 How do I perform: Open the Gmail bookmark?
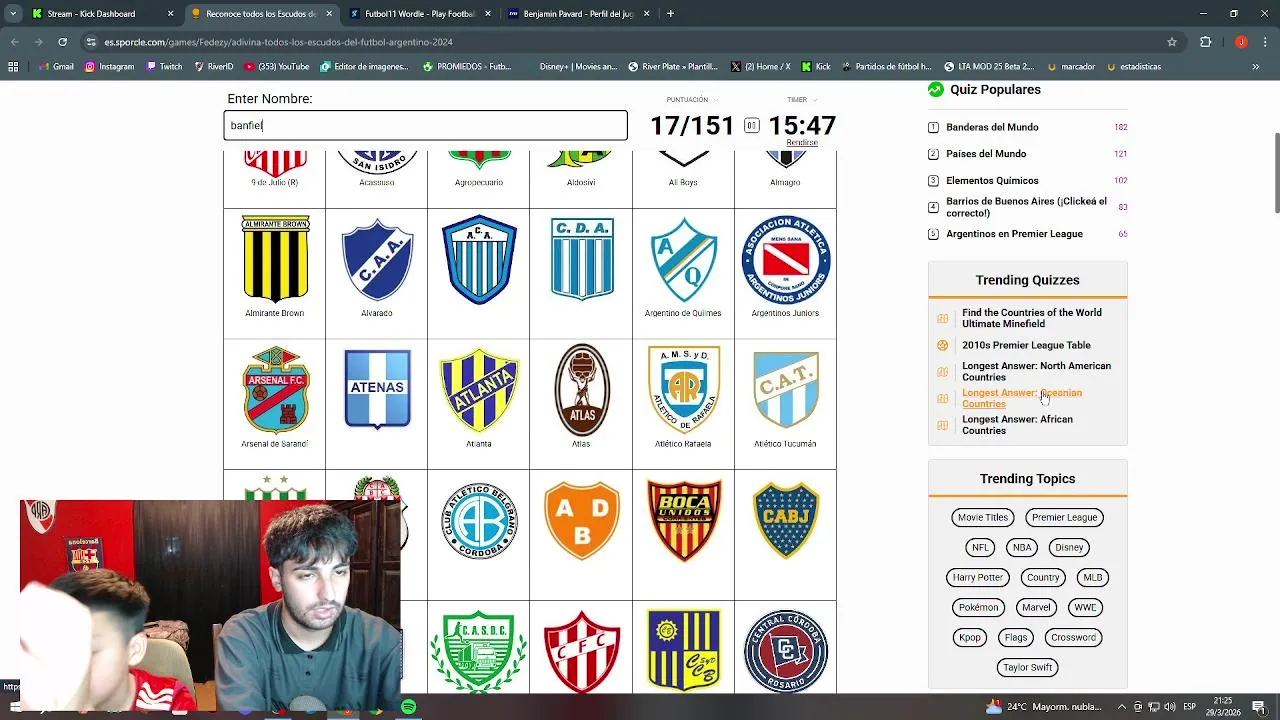pyautogui.click(x=55, y=67)
